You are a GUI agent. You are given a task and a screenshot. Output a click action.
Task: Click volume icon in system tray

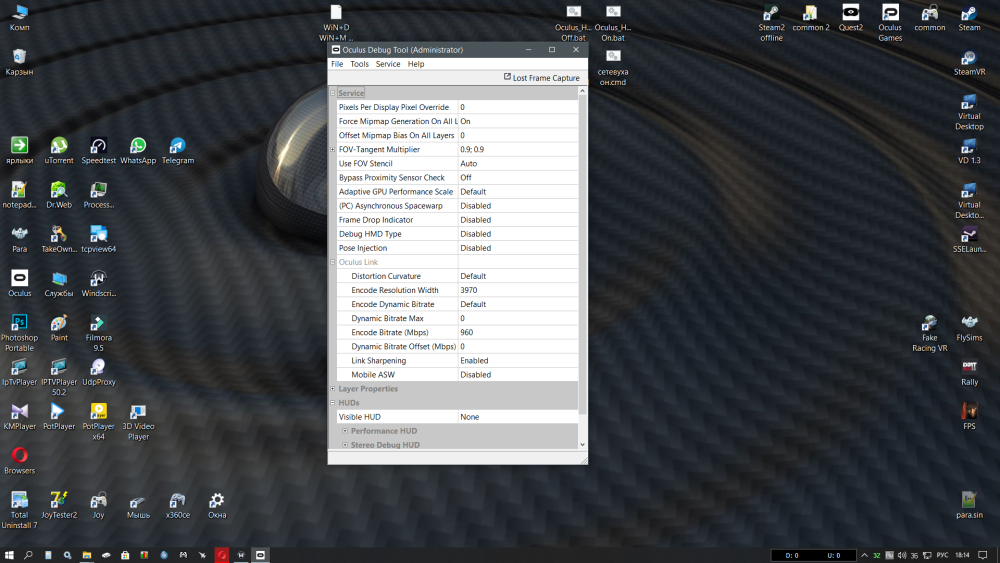point(902,555)
